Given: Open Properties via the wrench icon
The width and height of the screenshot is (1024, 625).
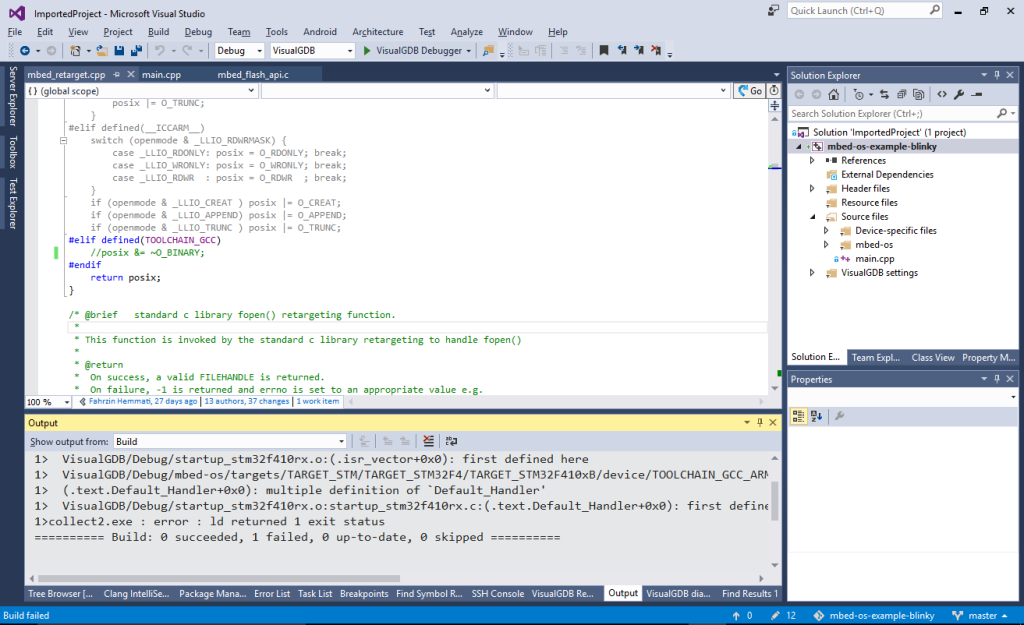Looking at the screenshot, I should [960, 93].
